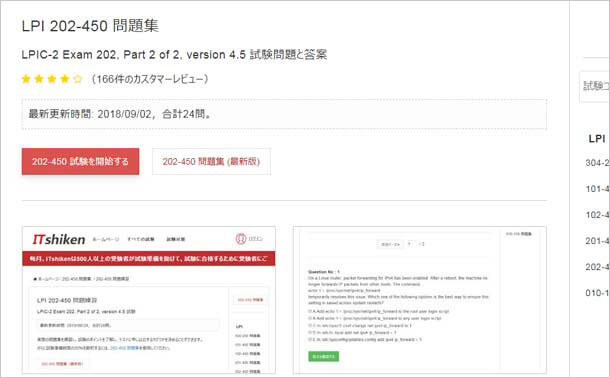Click the LPI 202-450 問題集 heading
This screenshot has height=378, width=610.
(90, 26)
